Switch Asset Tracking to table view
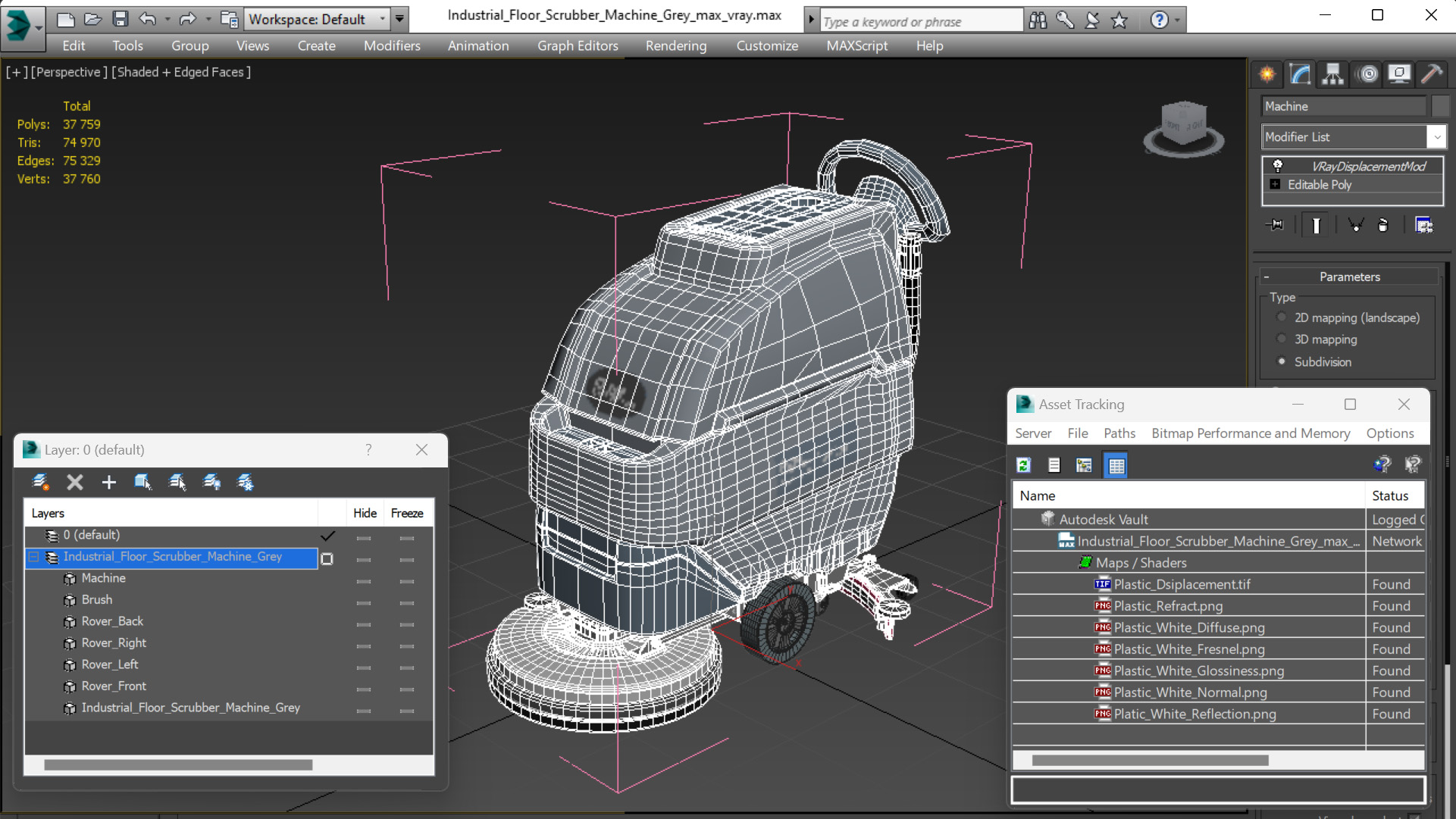The height and width of the screenshot is (819, 1456). 1116,465
